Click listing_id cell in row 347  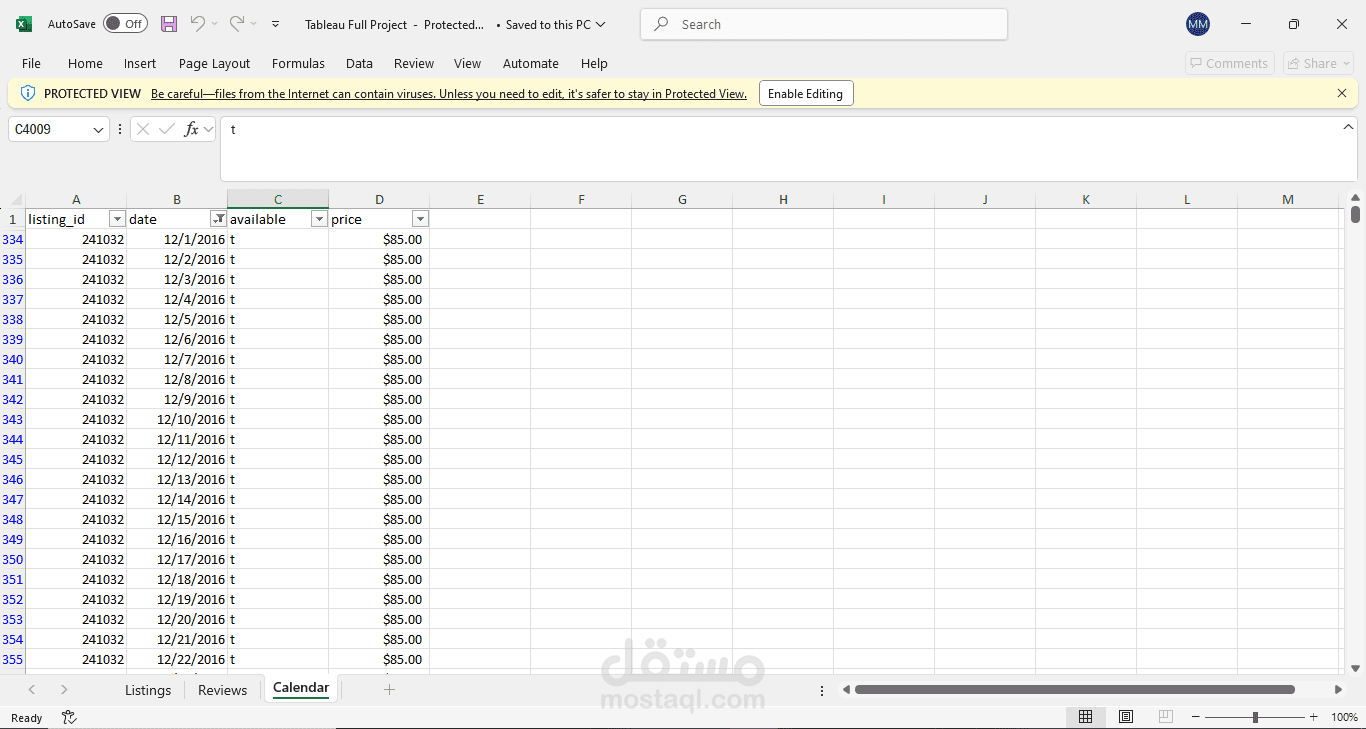coord(76,499)
